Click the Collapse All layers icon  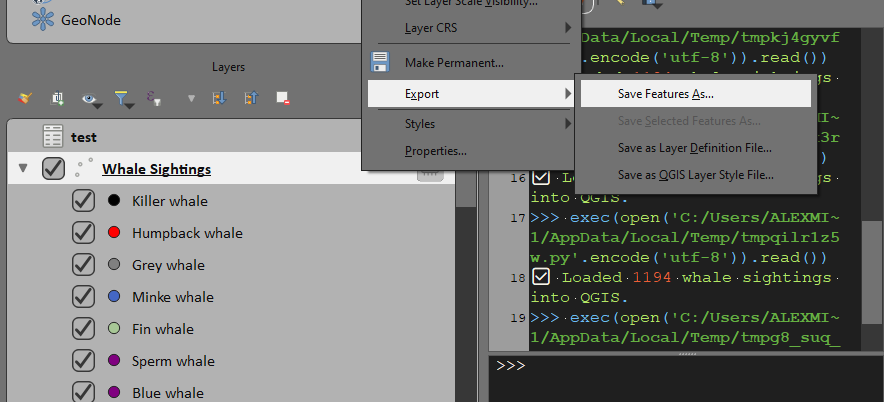(251, 99)
